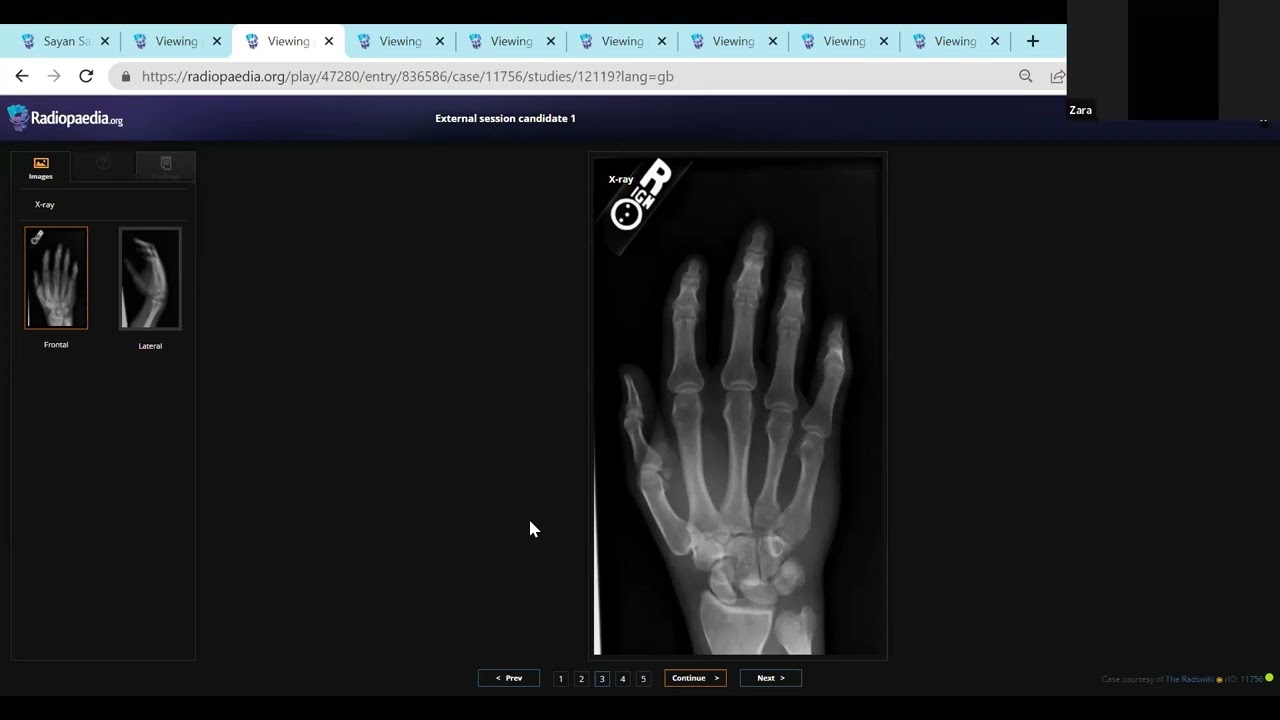Click the browser forward arrow
This screenshot has width=1280, height=720.
point(54,76)
